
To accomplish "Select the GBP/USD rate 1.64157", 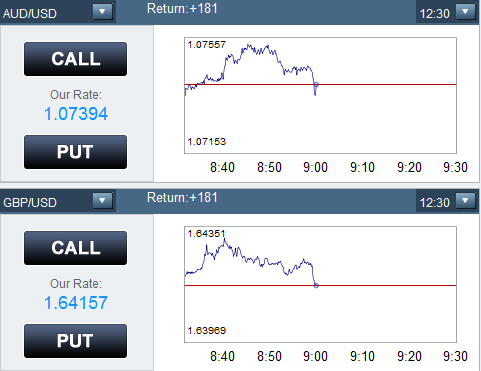I will (x=76, y=303).
